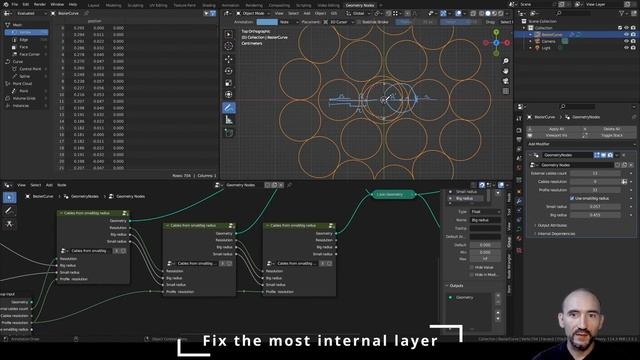The height and width of the screenshot is (360, 640).
Task: Click the outliner filter funnel icon
Action: click(622, 13)
